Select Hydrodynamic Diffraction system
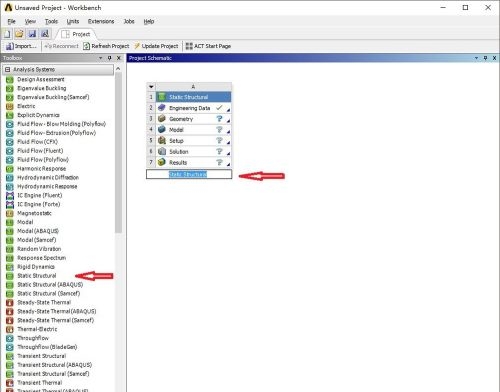 tap(48, 177)
